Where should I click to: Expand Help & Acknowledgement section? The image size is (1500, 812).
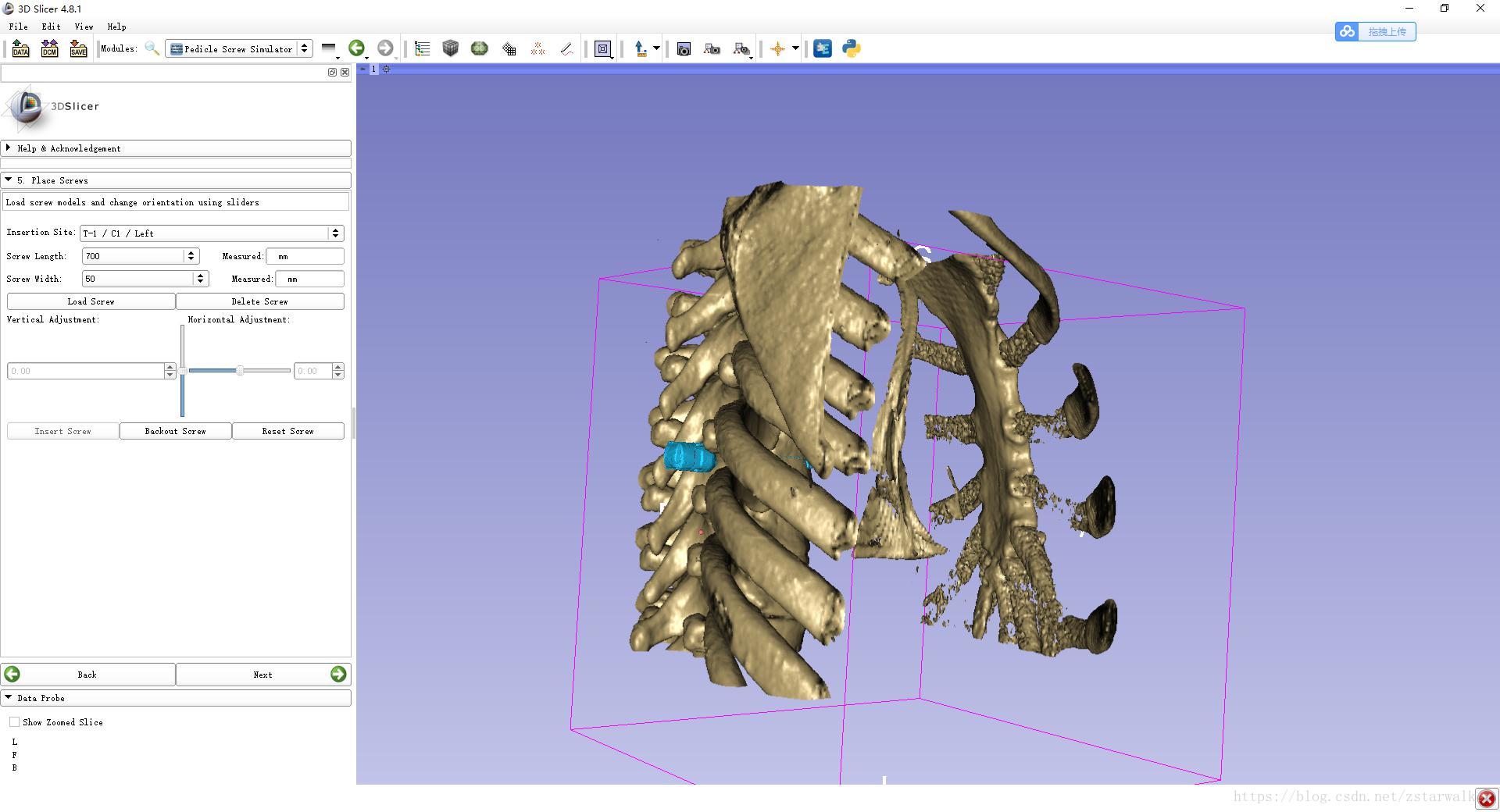click(176, 148)
